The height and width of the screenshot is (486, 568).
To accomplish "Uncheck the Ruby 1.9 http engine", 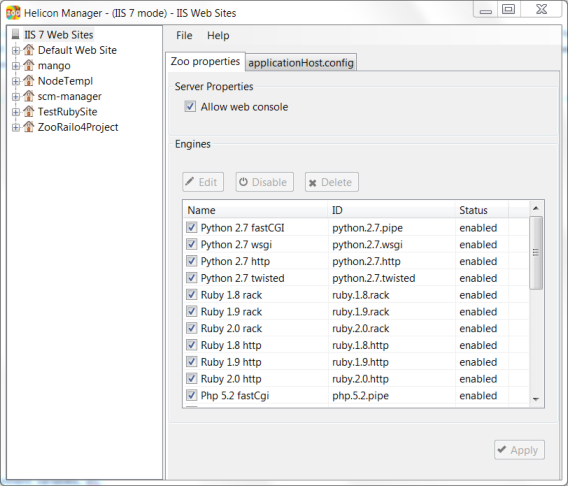I will (192, 361).
